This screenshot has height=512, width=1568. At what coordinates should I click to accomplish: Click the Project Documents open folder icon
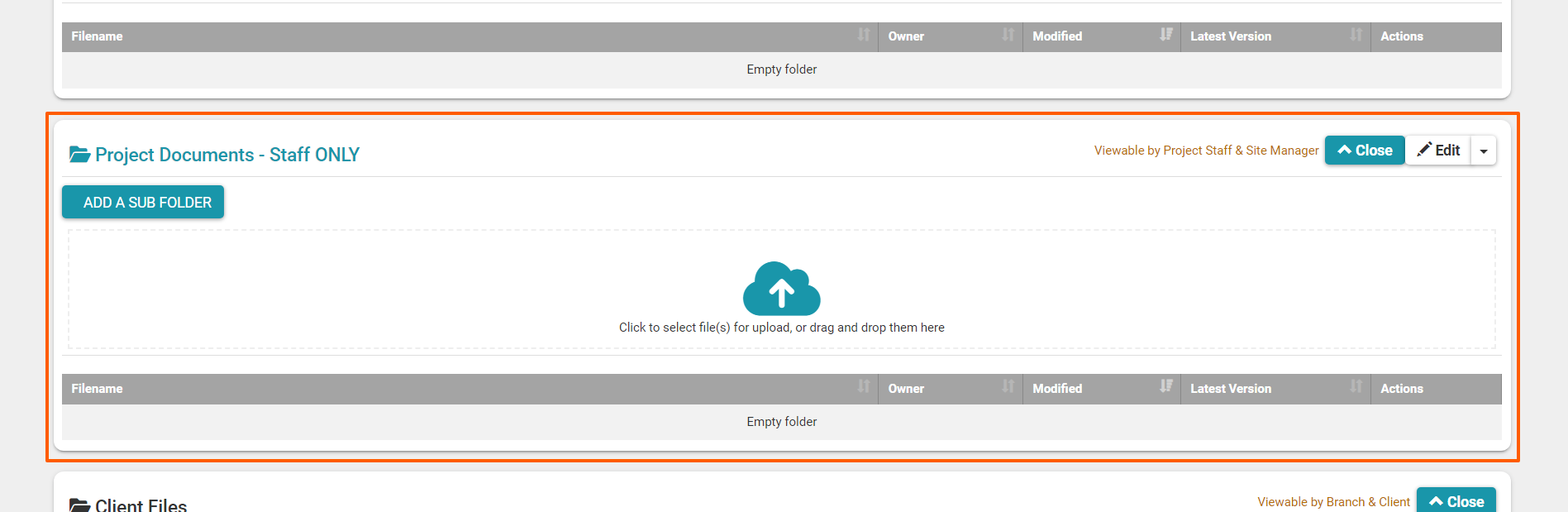[x=79, y=155]
